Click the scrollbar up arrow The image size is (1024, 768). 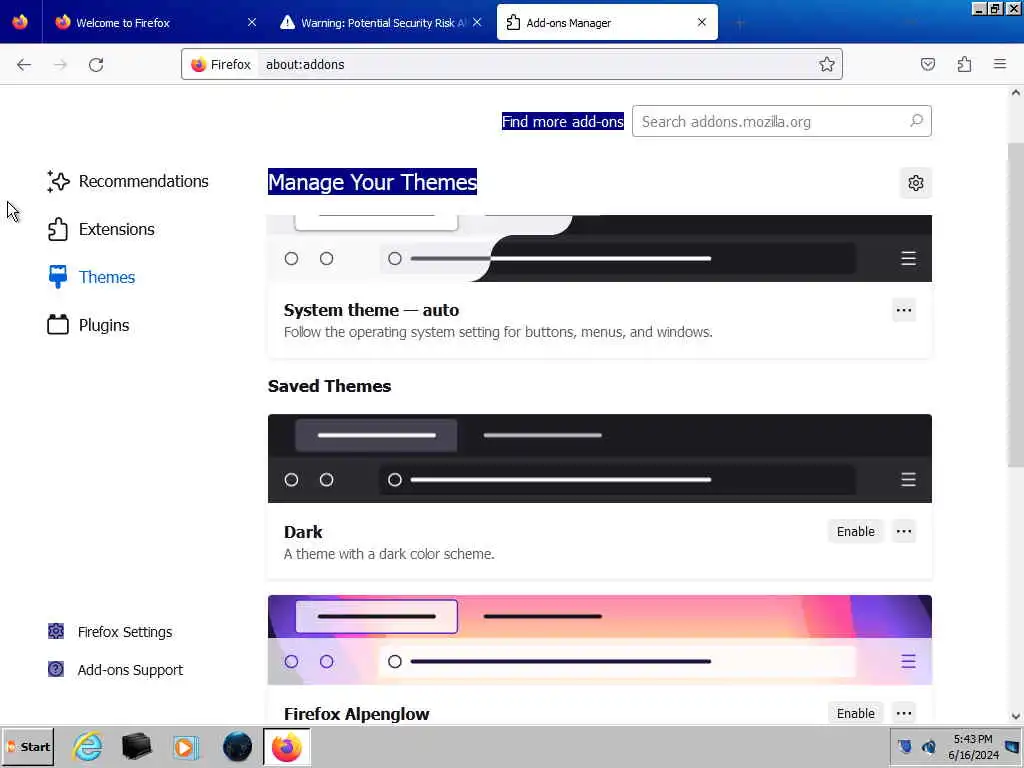(x=1016, y=93)
